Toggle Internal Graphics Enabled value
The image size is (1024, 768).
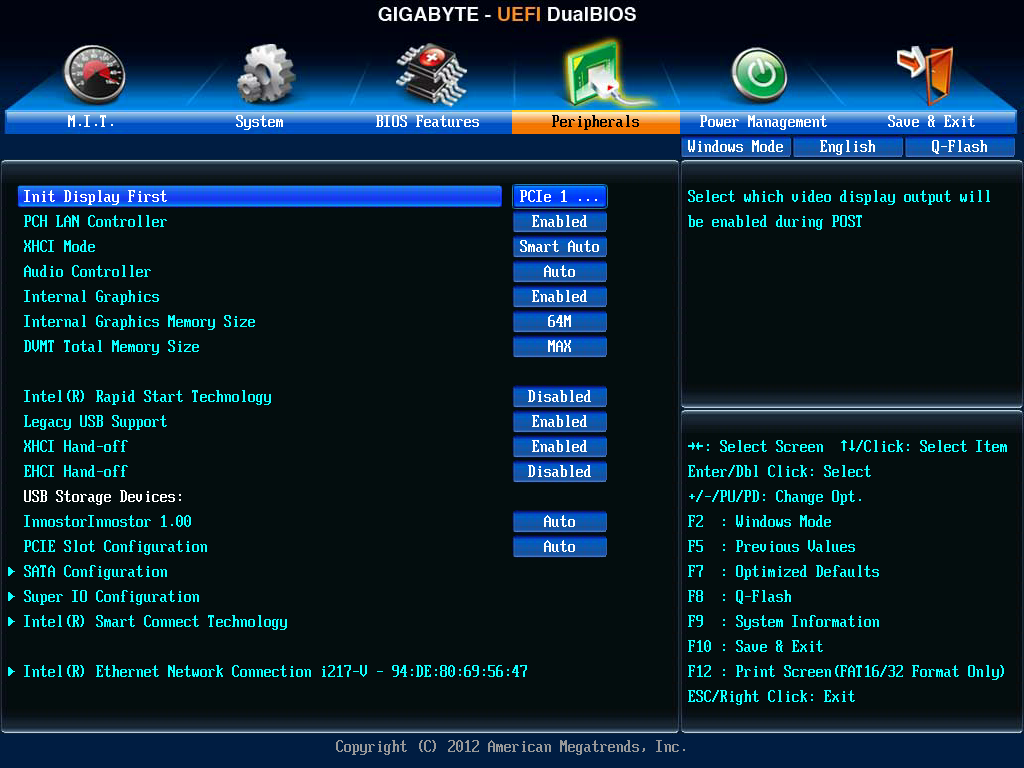coord(560,296)
